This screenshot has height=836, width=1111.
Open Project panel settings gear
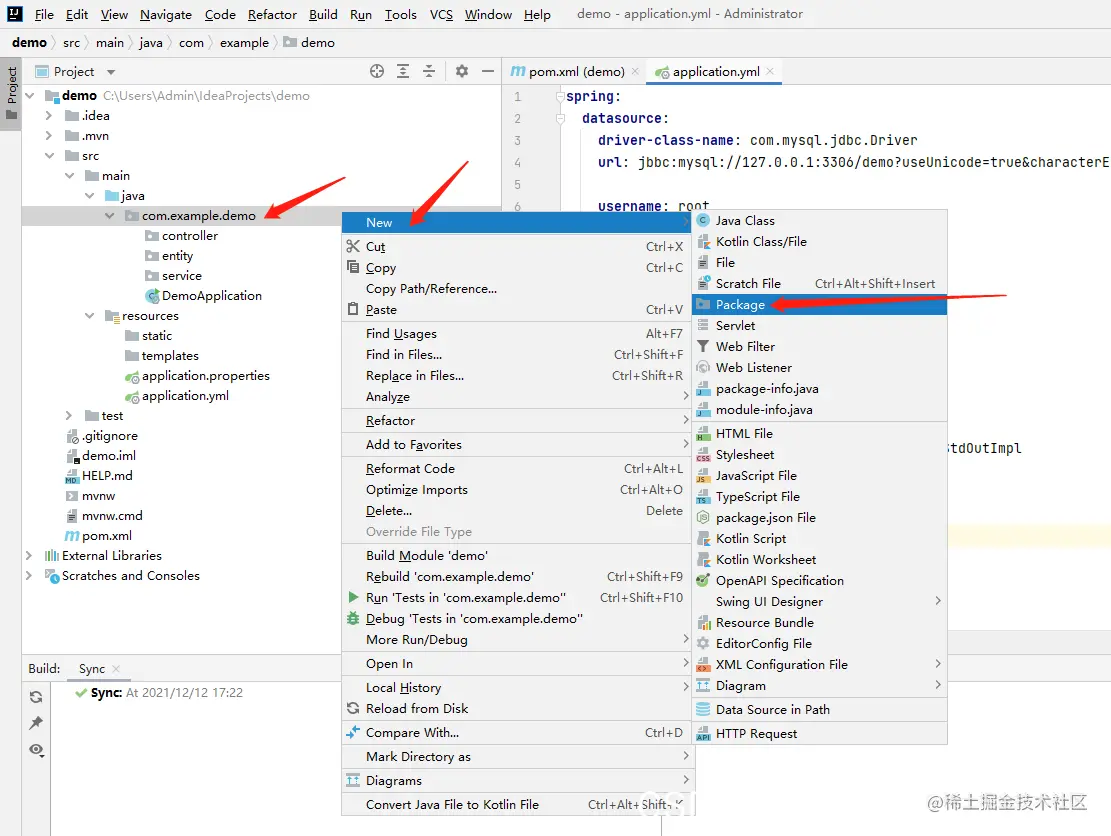462,71
